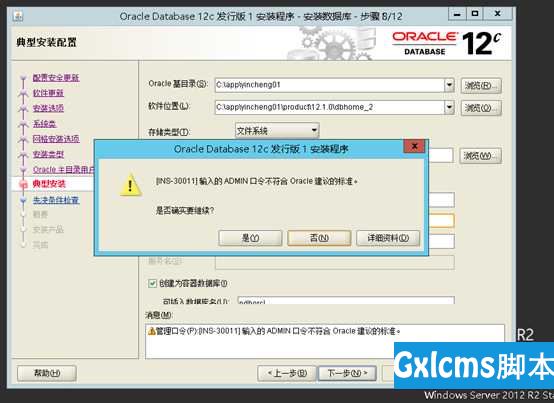Viewport: 554px width, 403px height.
Task: Proceed with 下一步(N)
Action: (x=347, y=373)
